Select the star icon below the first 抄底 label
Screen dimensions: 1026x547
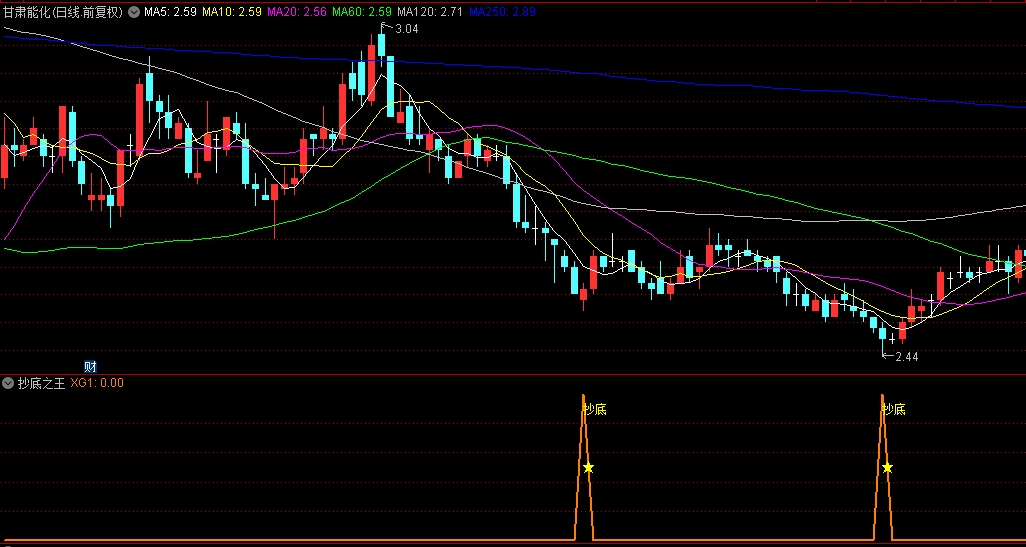pos(588,467)
